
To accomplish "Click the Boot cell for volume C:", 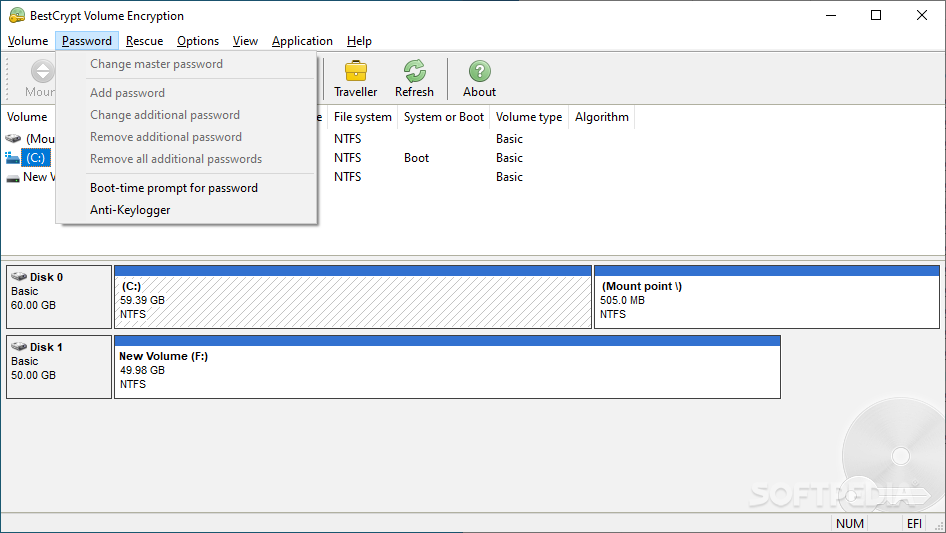I will coord(416,158).
